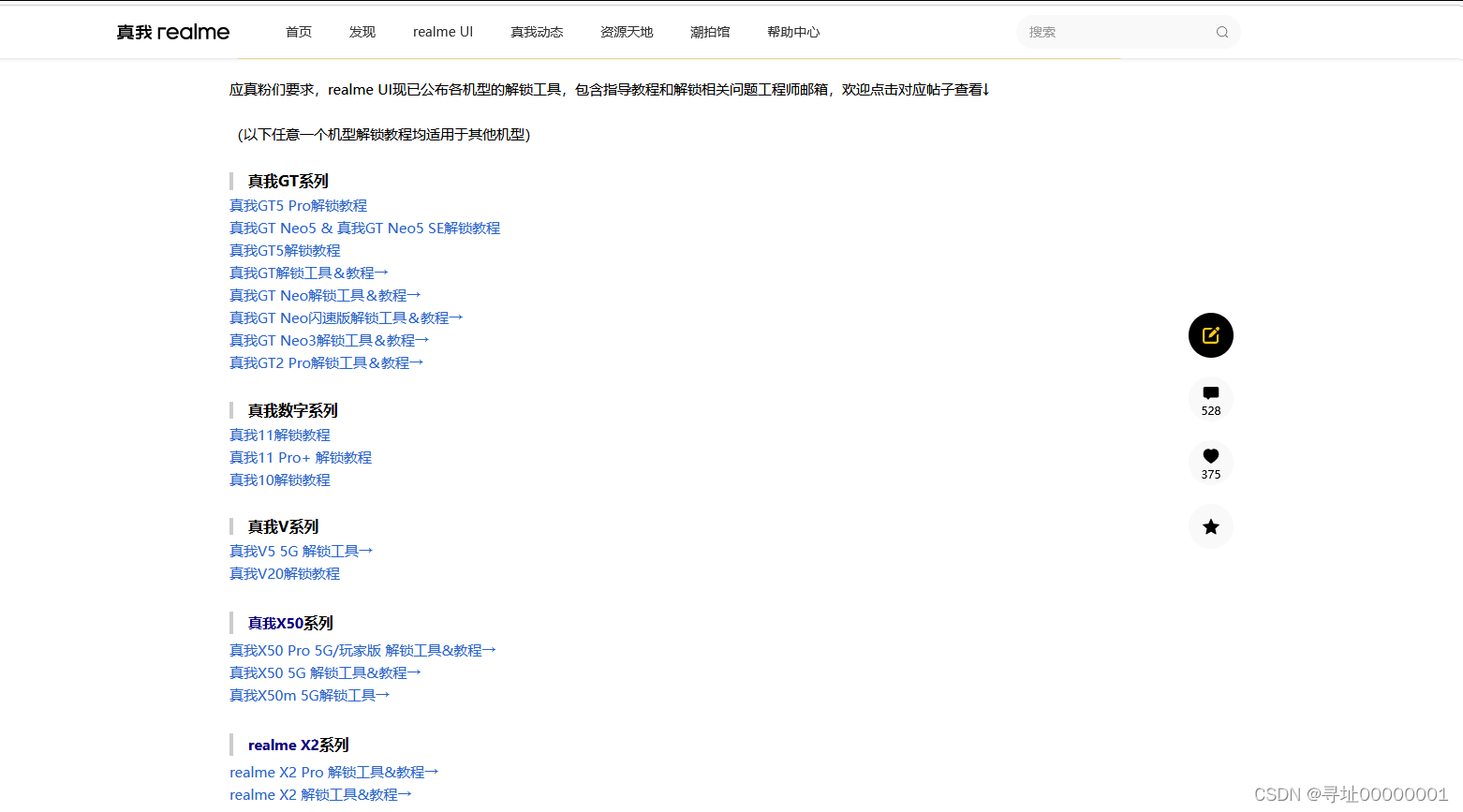Go to 首页 in the navigation
Screen dimensions: 1463x812
point(299,32)
